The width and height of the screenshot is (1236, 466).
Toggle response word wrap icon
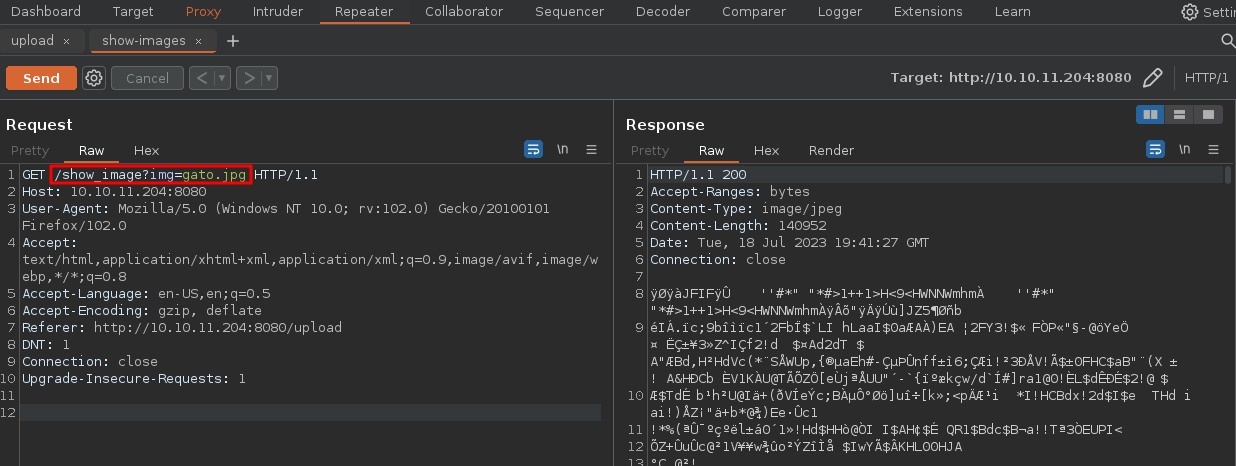coord(1156,149)
